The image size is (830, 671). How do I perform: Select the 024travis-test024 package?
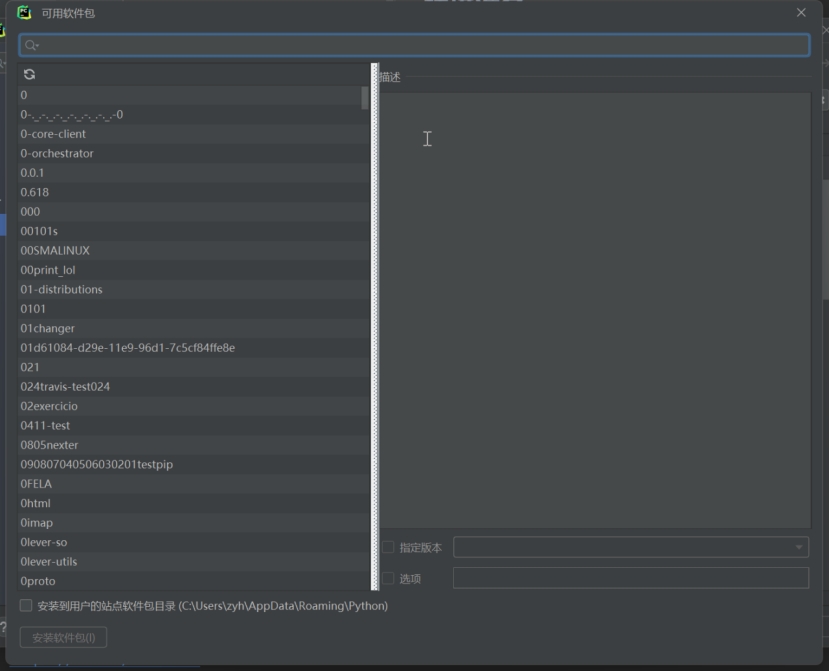click(65, 386)
